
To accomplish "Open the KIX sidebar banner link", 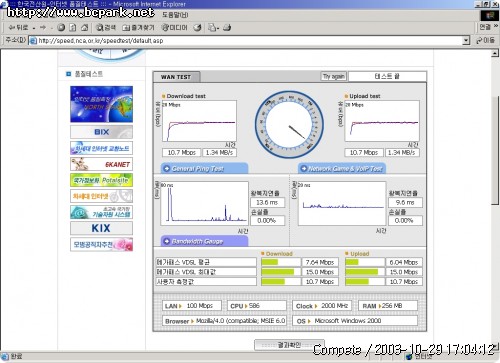I will (101, 228).
